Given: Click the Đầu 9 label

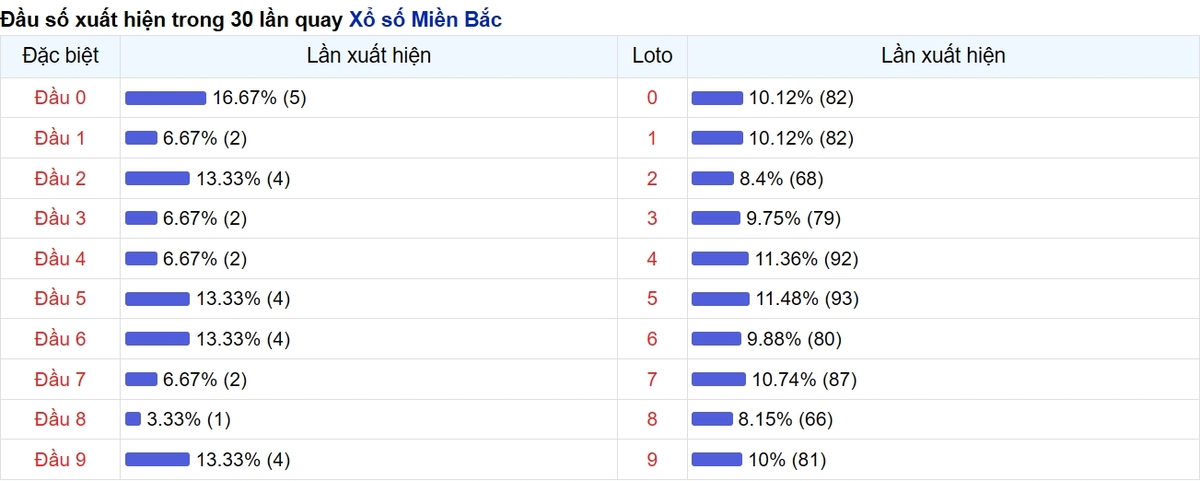Looking at the screenshot, I should [60, 459].
